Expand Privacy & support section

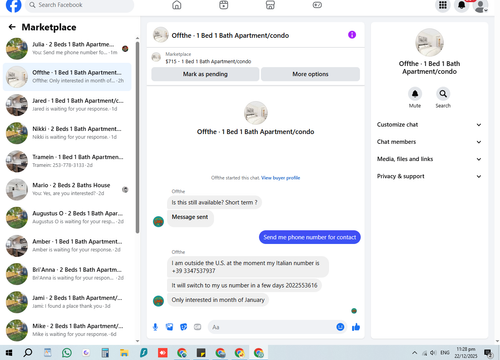click(x=429, y=176)
